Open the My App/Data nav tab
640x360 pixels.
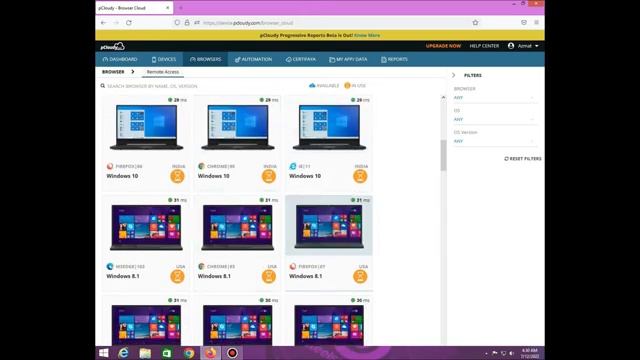pos(348,60)
